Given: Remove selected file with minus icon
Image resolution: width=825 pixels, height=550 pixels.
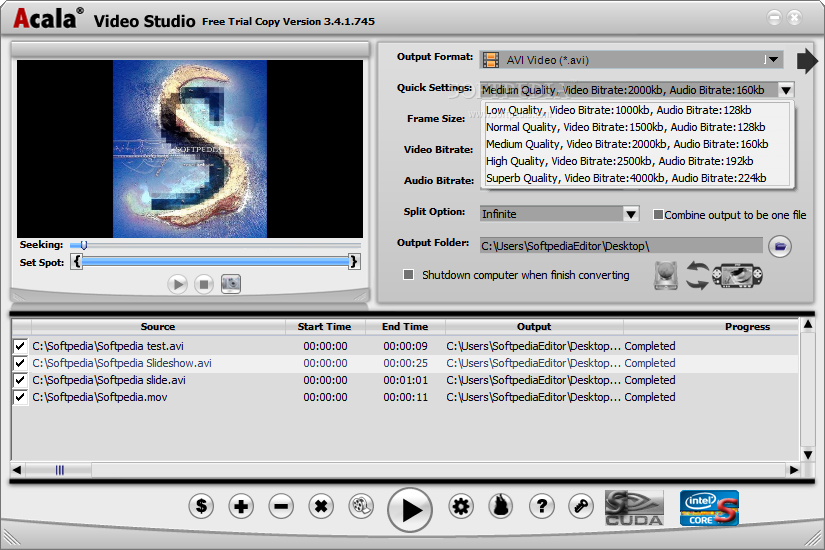Looking at the screenshot, I should [x=281, y=506].
